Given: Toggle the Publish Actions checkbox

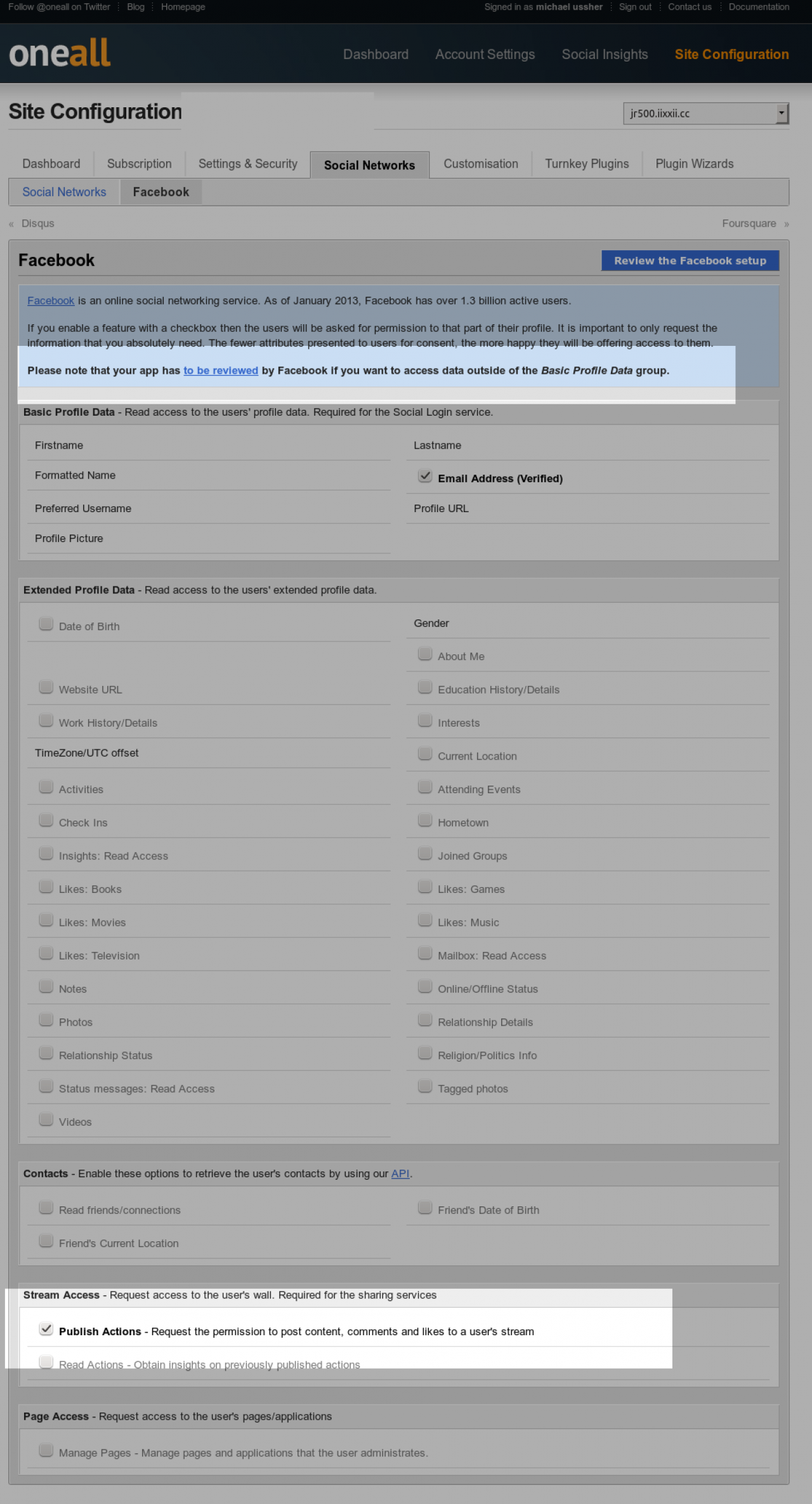Looking at the screenshot, I should point(46,1328).
